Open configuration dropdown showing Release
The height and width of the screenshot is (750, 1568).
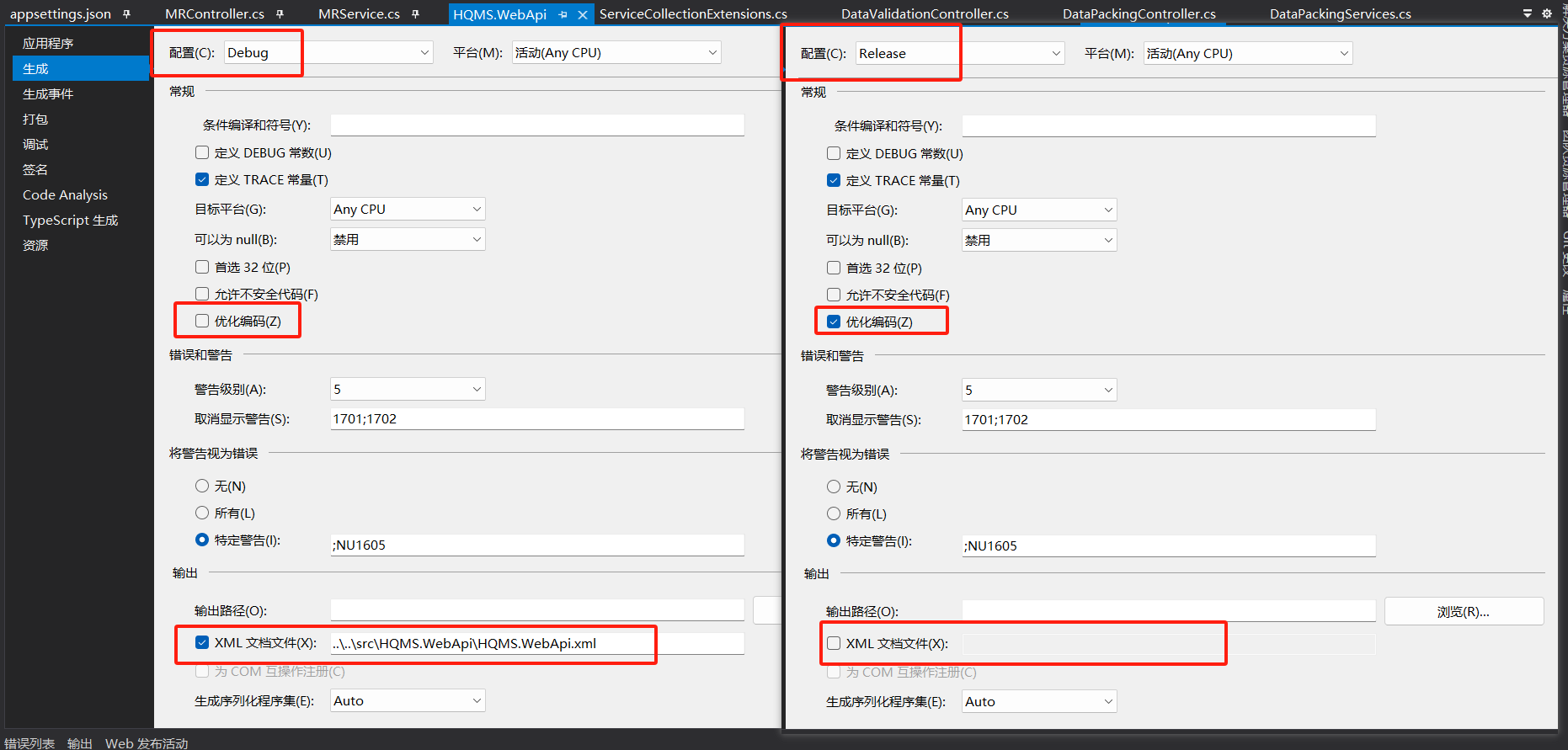point(960,53)
